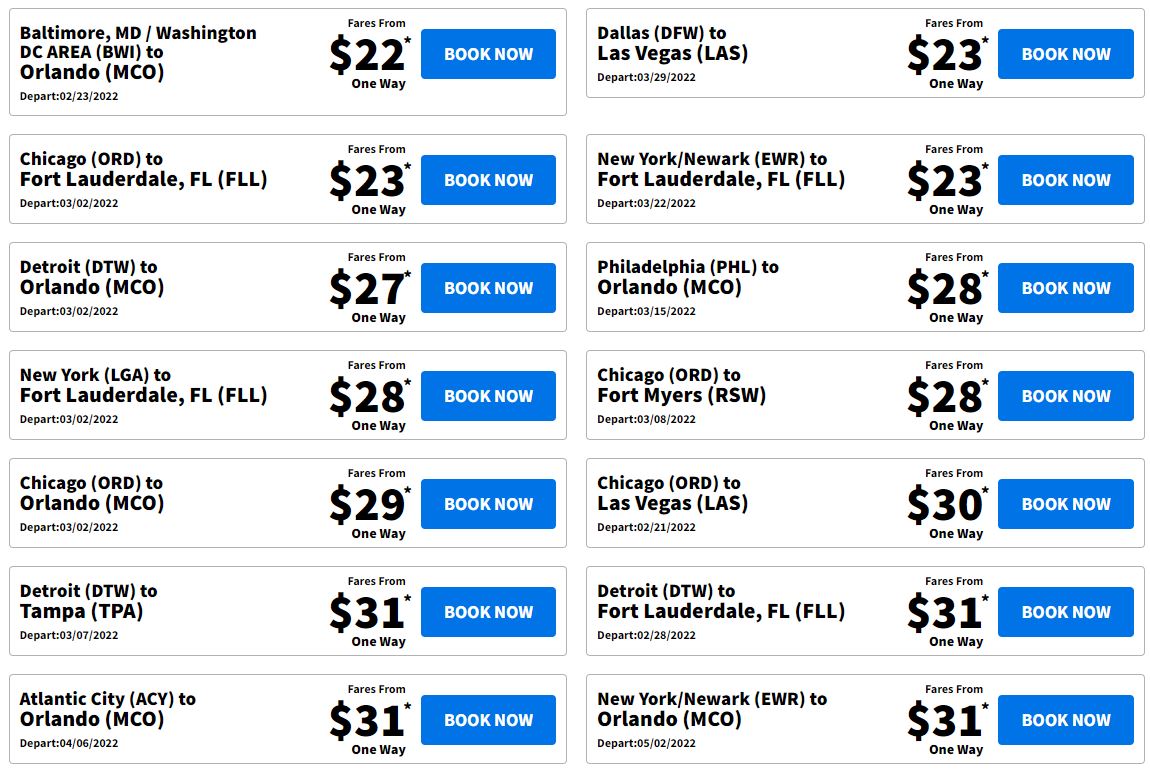Book Detroit to Orlando $27 fare
Viewport: 1150px width, 778px height.
click(488, 287)
